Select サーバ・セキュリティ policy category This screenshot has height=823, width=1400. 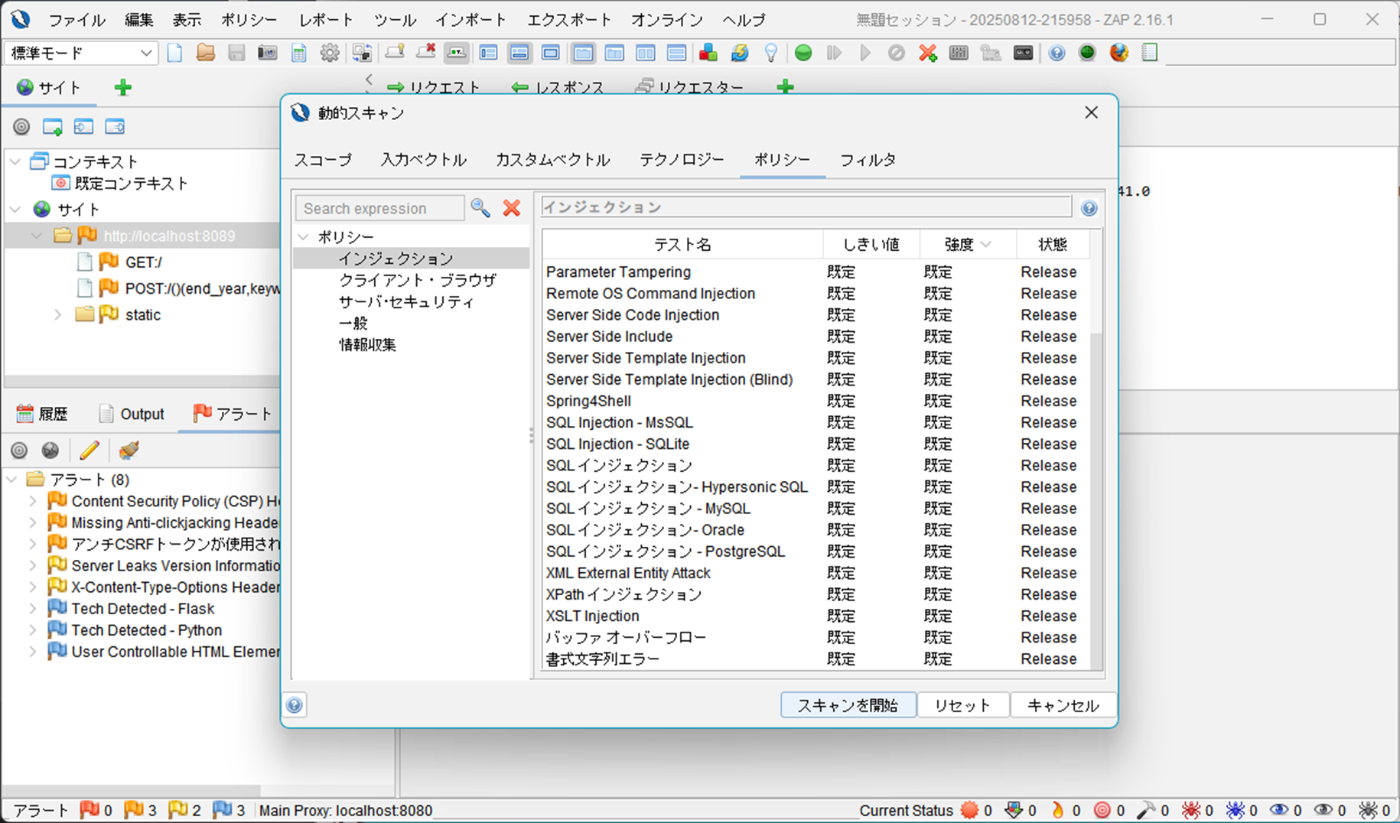point(406,302)
